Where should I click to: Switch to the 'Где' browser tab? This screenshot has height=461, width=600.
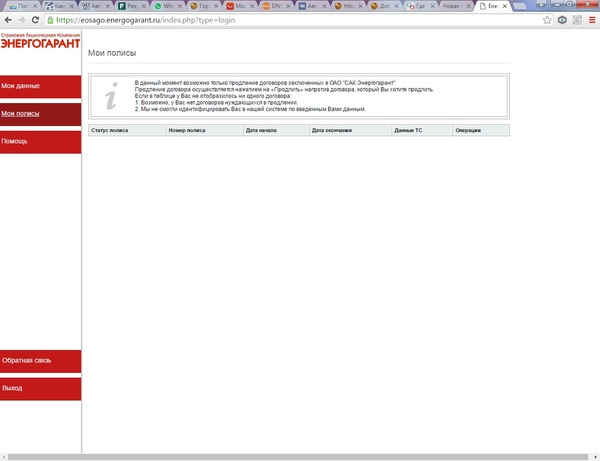(420, 6)
